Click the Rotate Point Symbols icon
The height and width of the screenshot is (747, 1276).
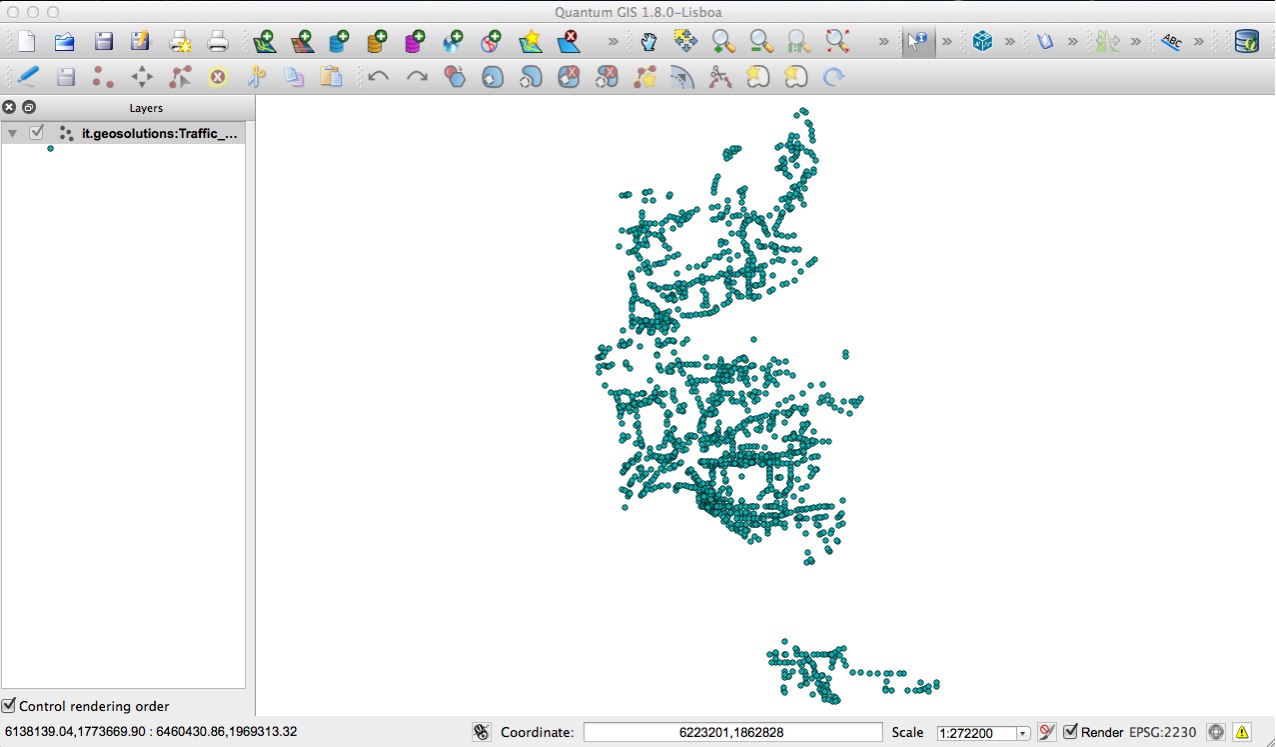[x=833, y=76]
